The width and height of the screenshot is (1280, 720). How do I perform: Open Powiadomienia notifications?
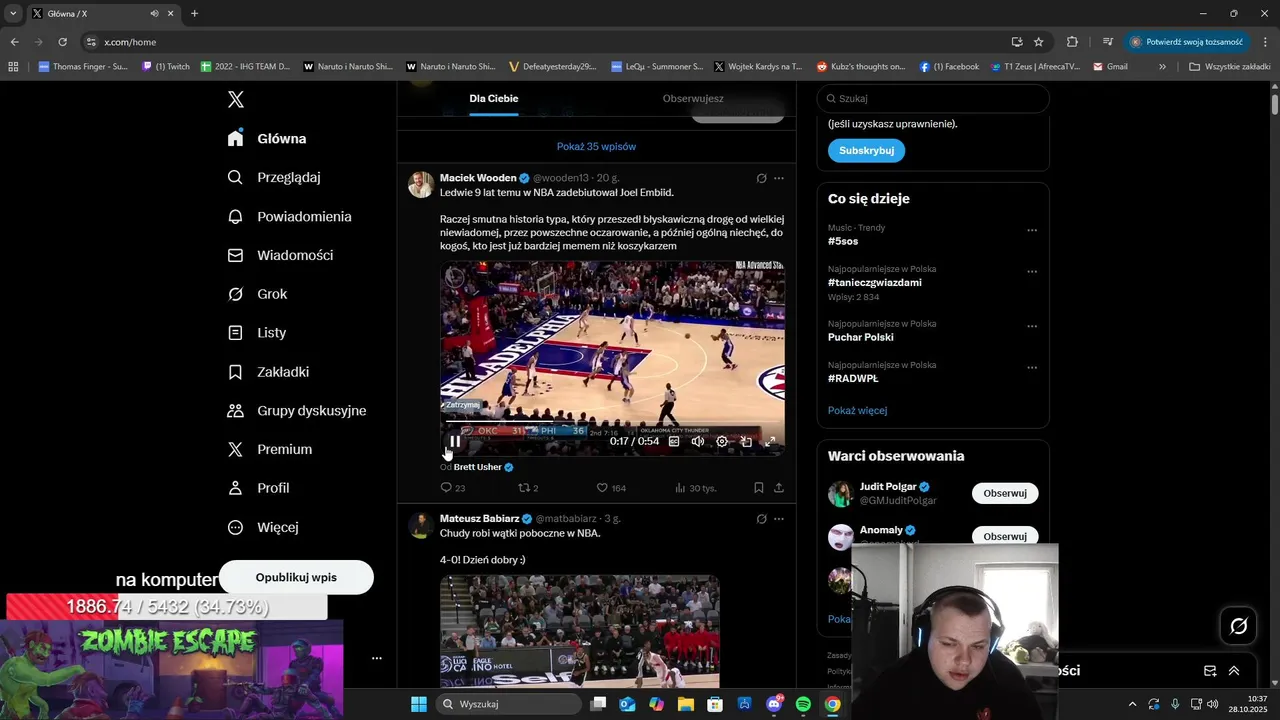click(289, 216)
